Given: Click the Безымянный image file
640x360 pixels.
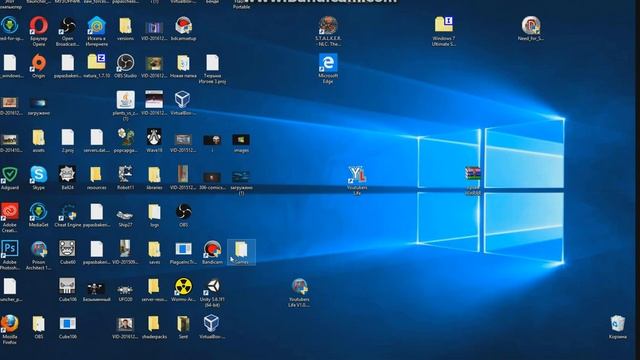Looking at the screenshot, I should (x=96, y=289).
